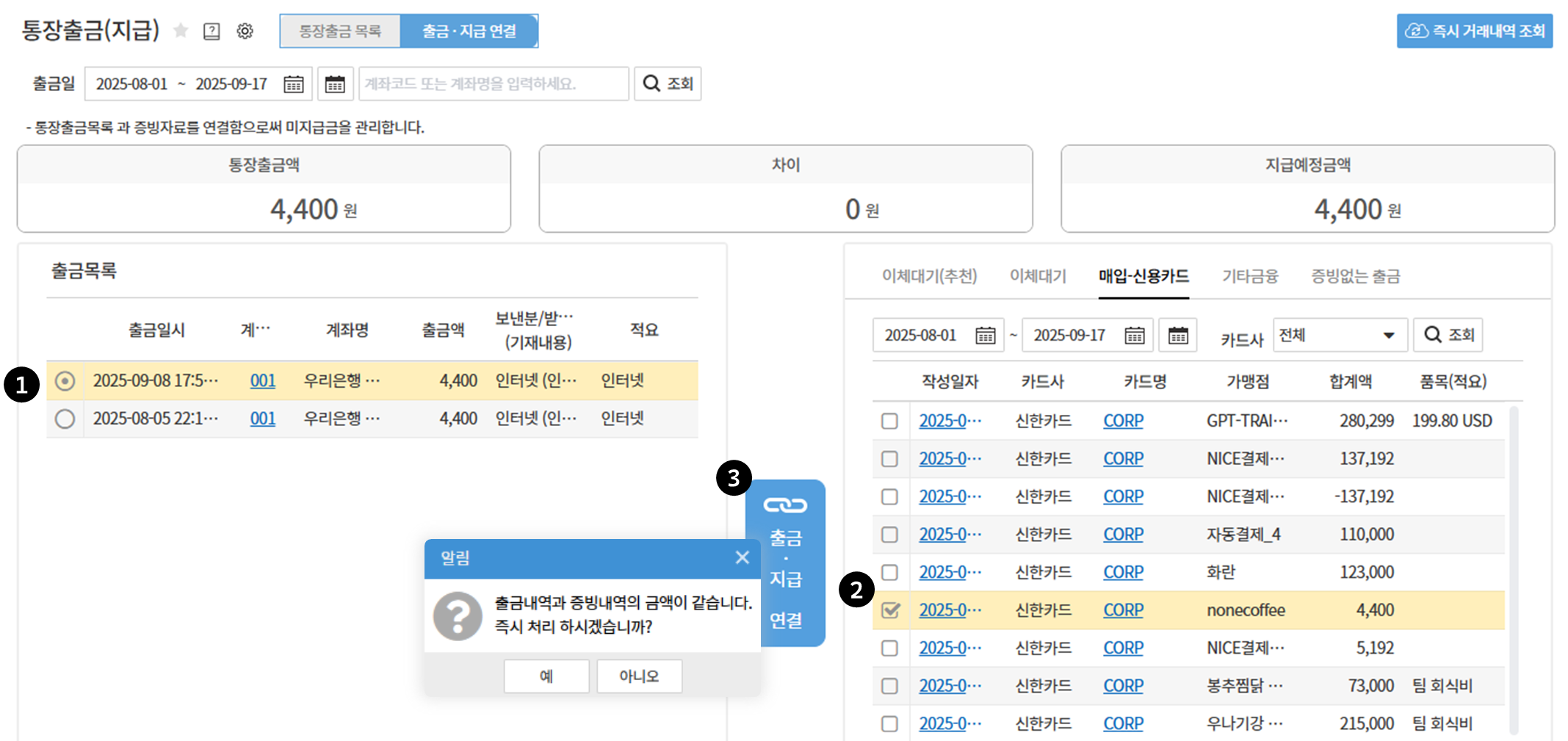Open calendar for 2025-08-01 in card panel
Screen dimensions: 1568x741
coord(985,336)
